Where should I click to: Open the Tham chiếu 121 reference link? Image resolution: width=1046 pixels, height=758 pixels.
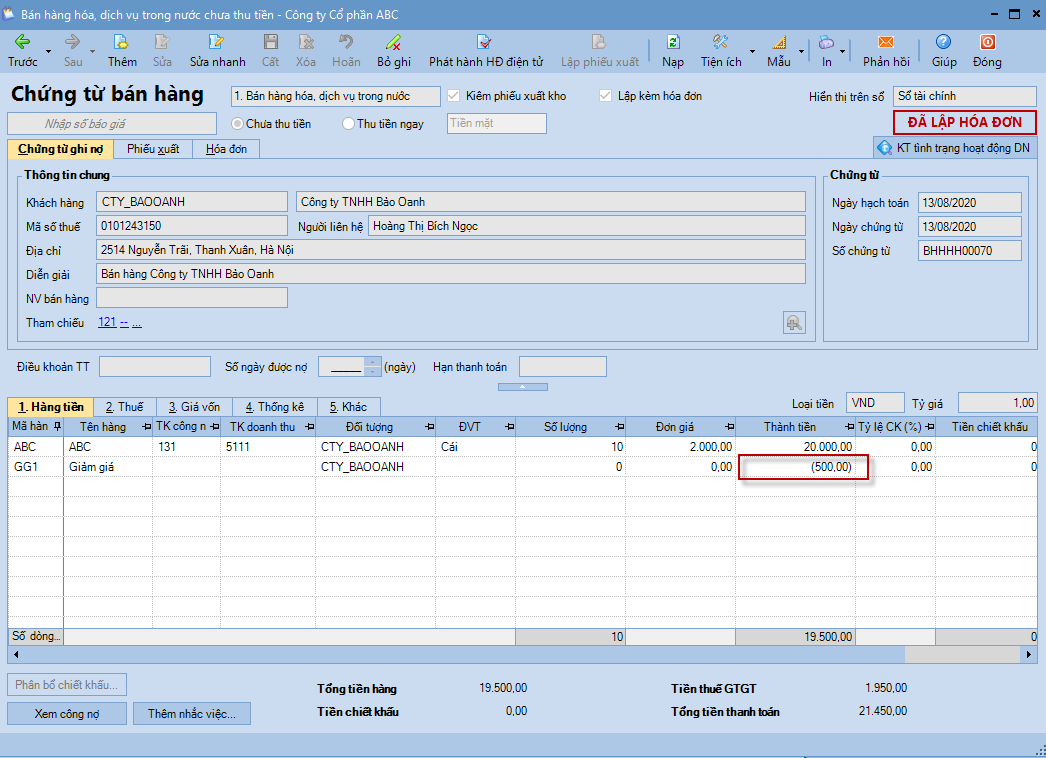coord(107,322)
